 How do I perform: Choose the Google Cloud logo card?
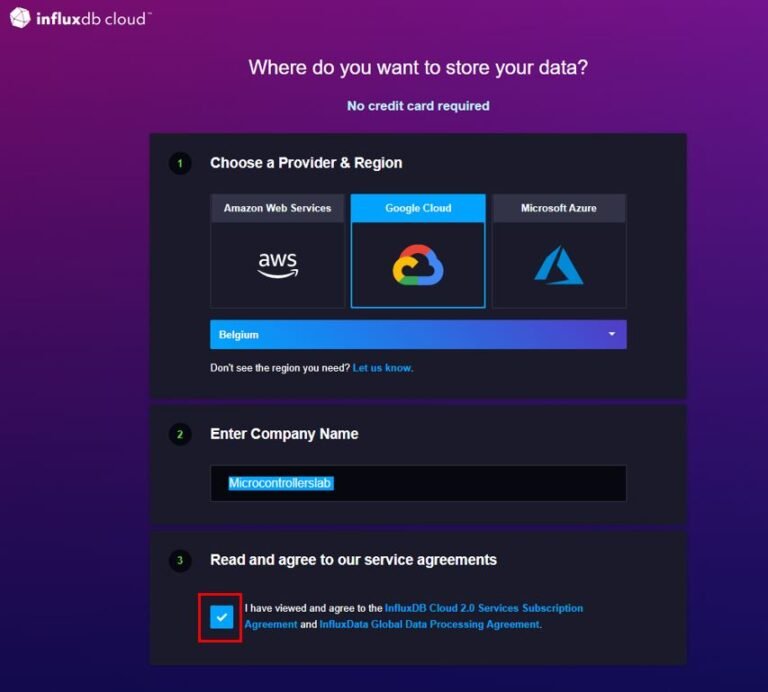[418, 265]
